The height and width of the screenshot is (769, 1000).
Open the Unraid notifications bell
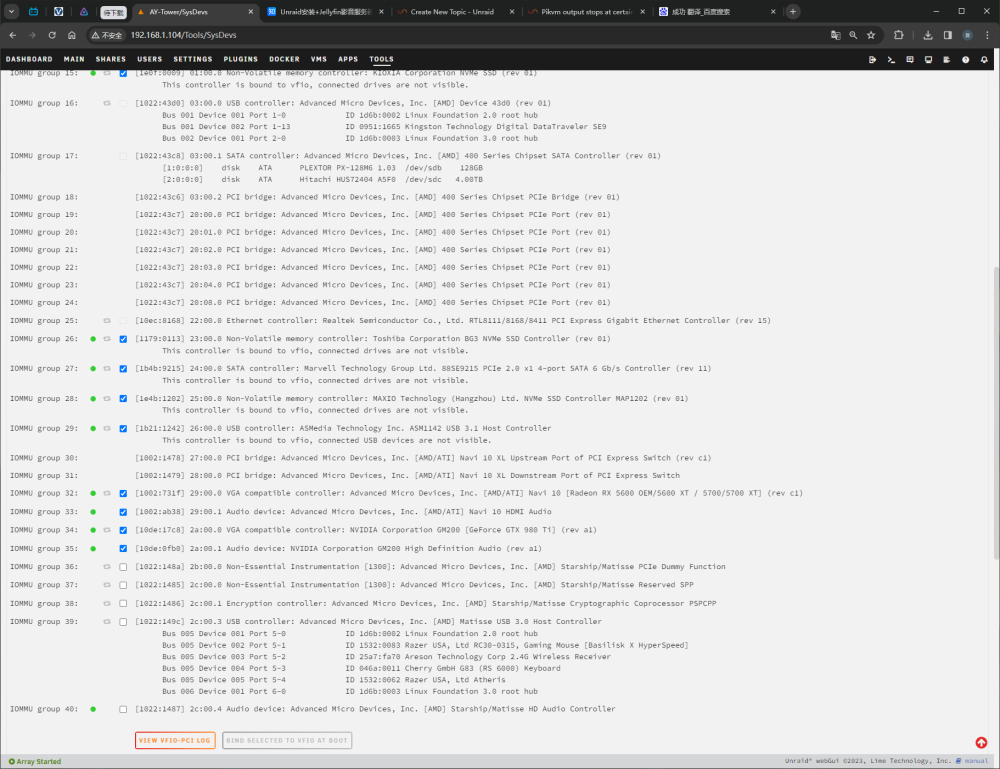tap(984, 59)
